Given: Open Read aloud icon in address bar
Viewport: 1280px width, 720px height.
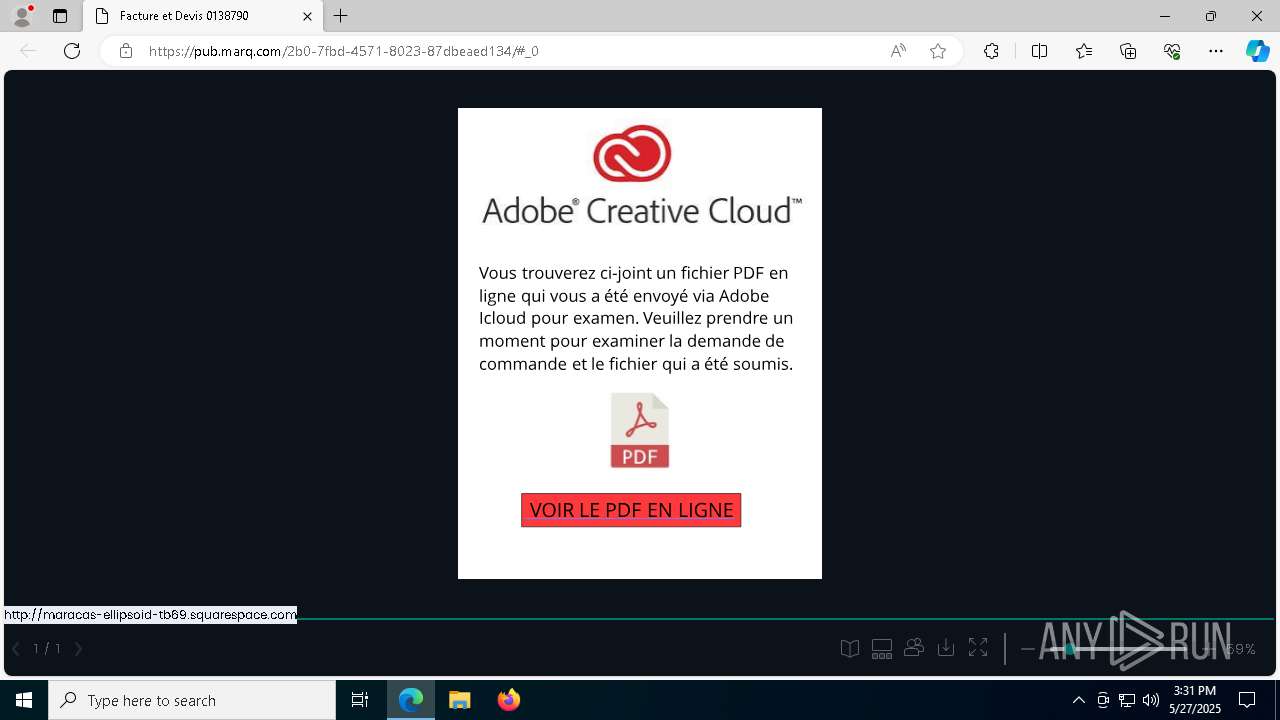Looking at the screenshot, I should tap(898, 51).
